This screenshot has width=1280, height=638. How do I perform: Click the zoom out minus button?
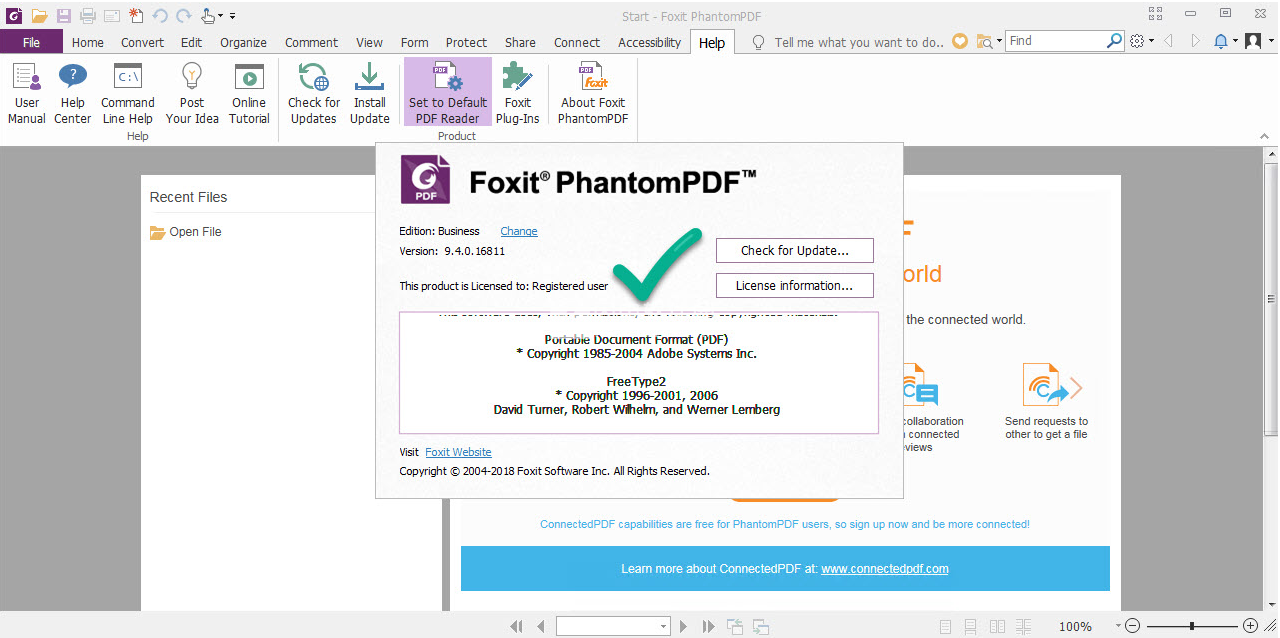pyautogui.click(x=1133, y=626)
